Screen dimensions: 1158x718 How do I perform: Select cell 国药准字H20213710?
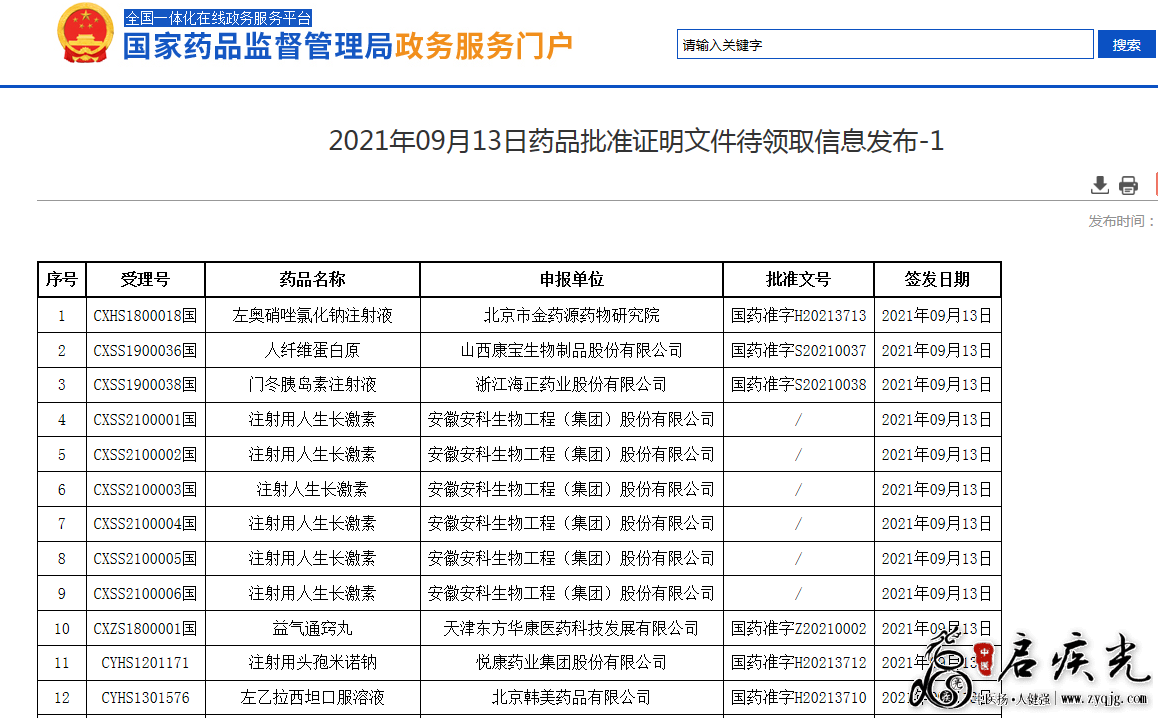(x=798, y=698)
